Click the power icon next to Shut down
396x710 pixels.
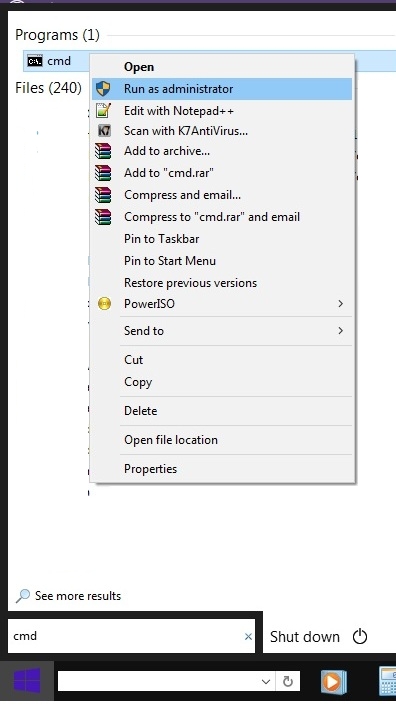pyautogui.click(x=360, y=637)
